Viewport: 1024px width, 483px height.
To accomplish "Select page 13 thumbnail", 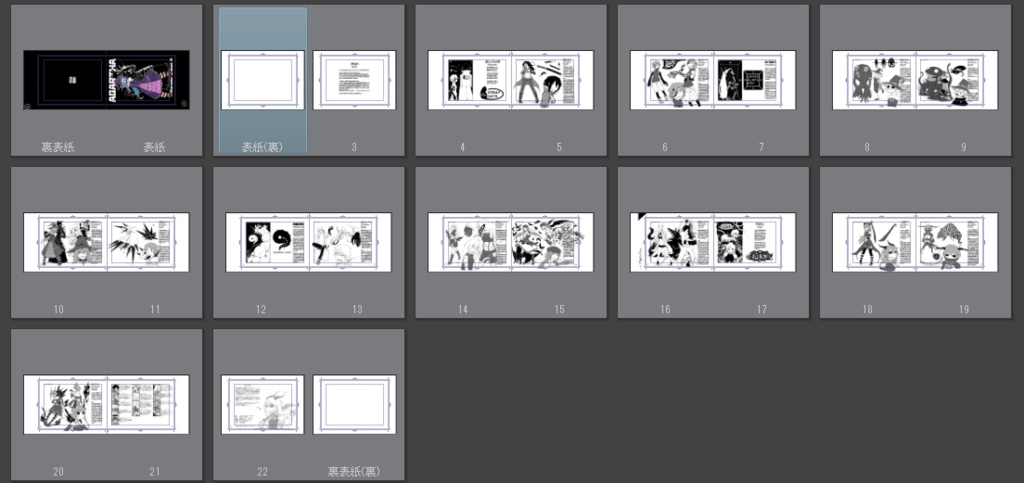I will [x=350, y=242].
